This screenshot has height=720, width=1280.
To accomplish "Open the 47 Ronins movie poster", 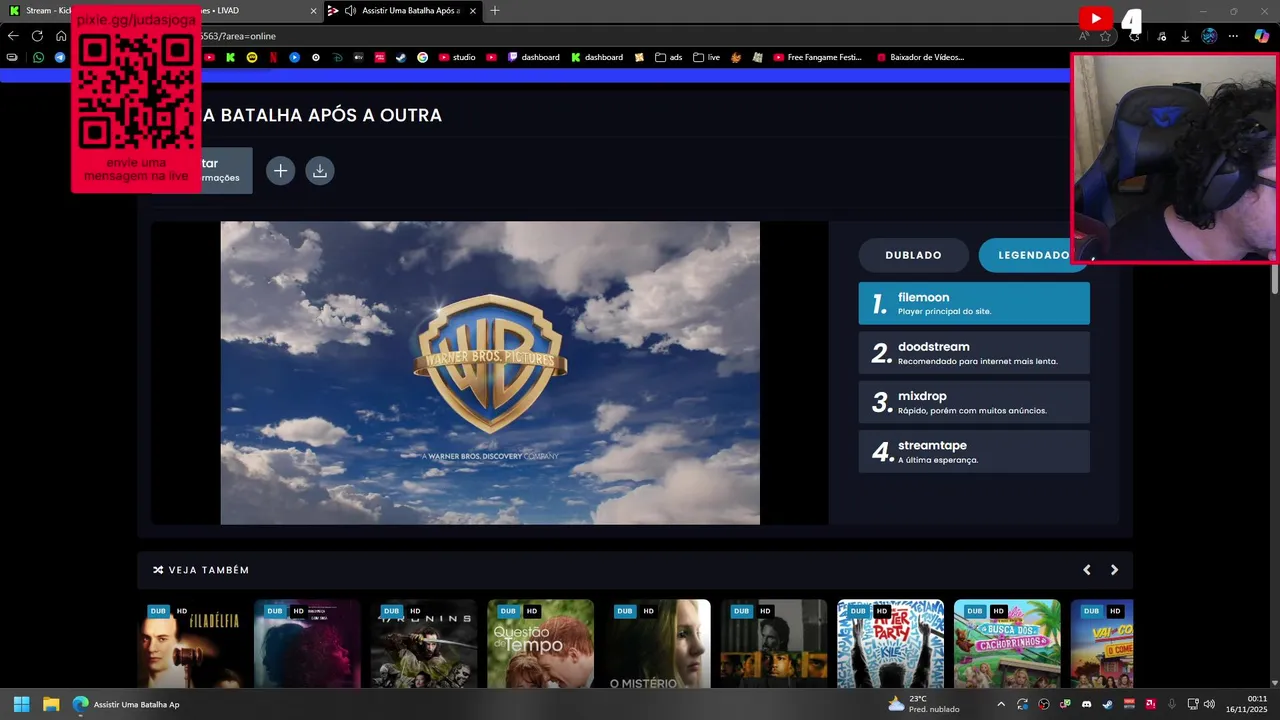I will pyautogui.click(x=424, y=644).
